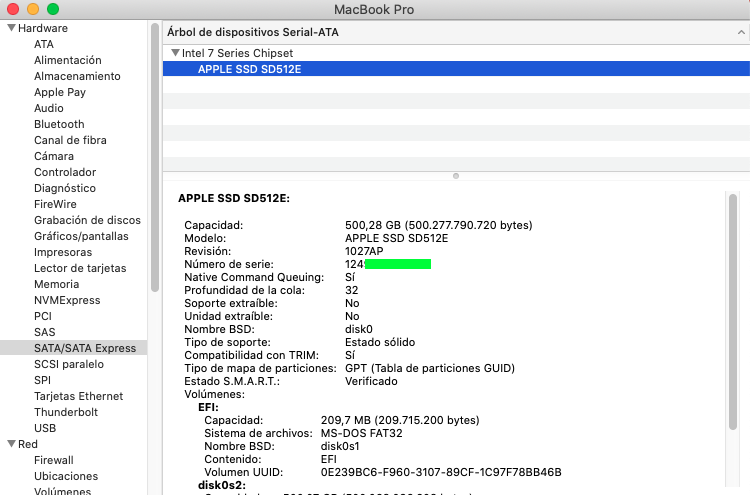Click the 209,7 MB EFI capacity value
750x495 pixels.
tap(400, 420)
